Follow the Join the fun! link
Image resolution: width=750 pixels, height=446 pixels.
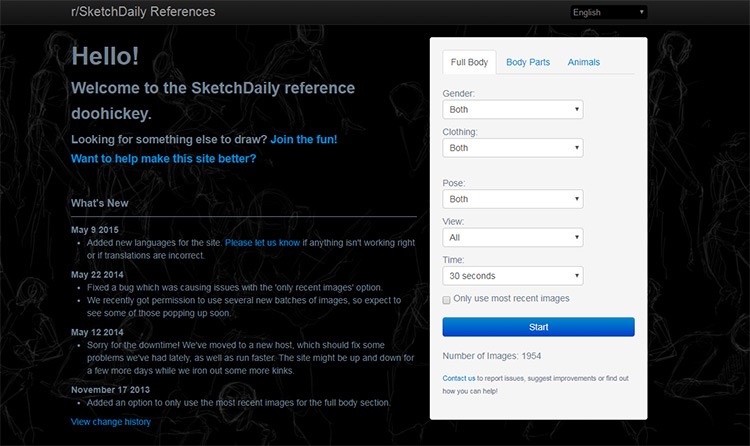click(304, 139)
